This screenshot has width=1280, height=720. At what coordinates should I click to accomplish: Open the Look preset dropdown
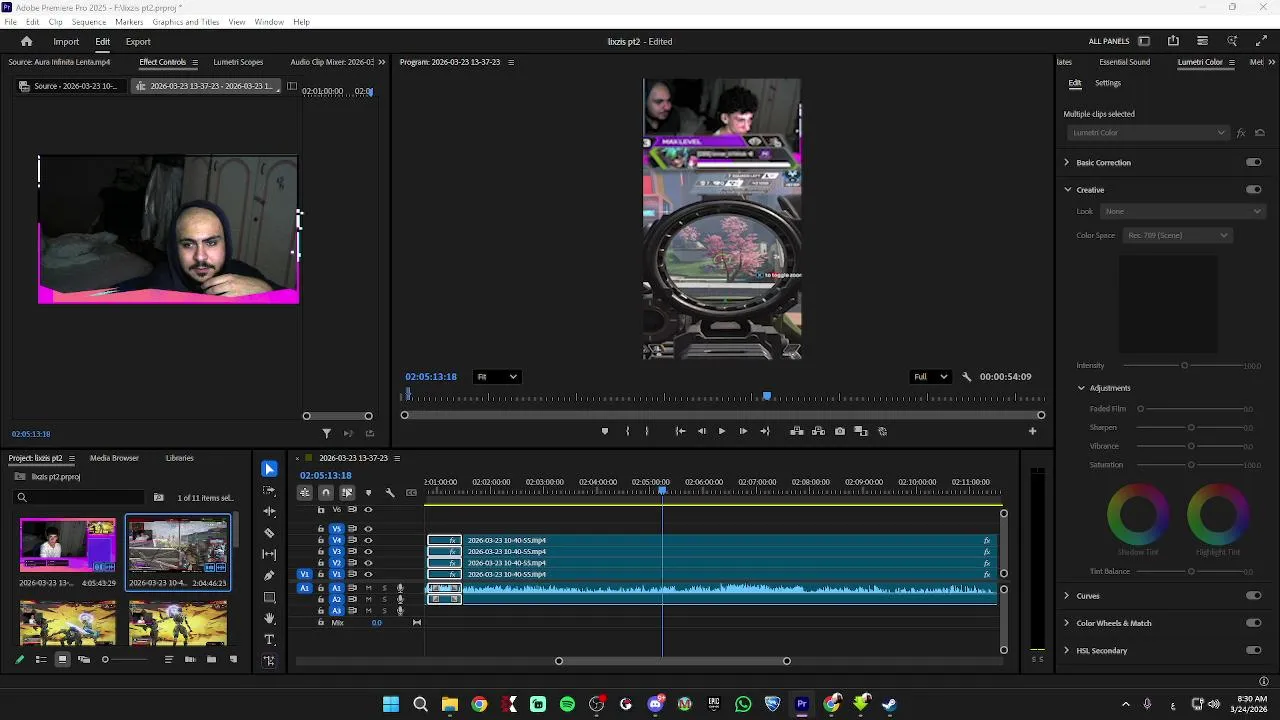click(x=1183, y=211)
